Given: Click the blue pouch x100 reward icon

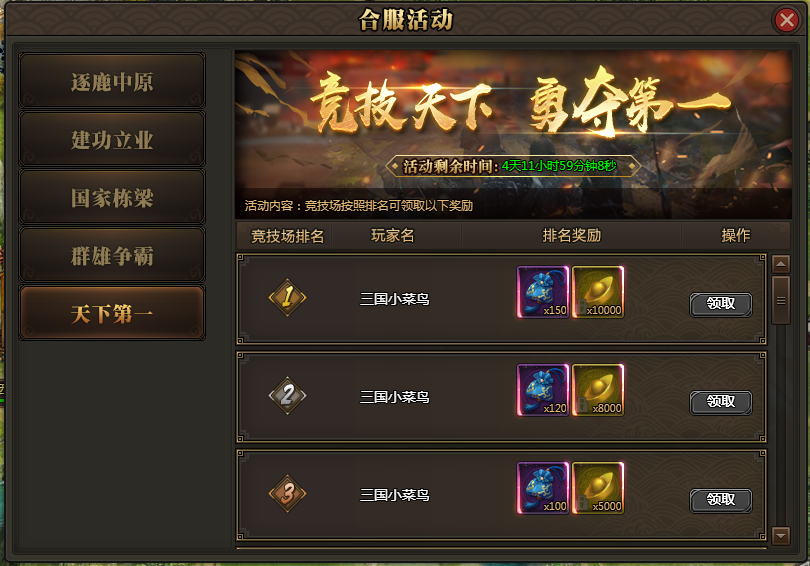Looking at the screenshot, I should point(543,488).
